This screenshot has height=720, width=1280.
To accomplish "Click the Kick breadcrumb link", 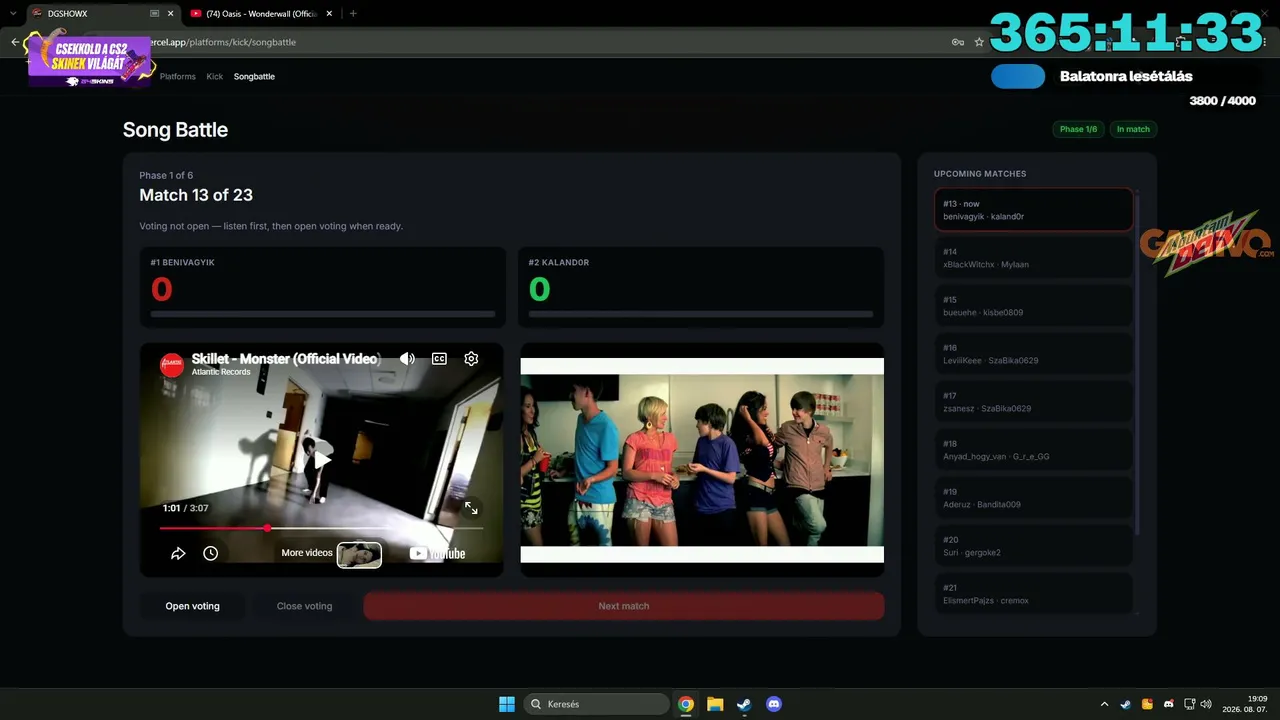I will pos(215,76).
